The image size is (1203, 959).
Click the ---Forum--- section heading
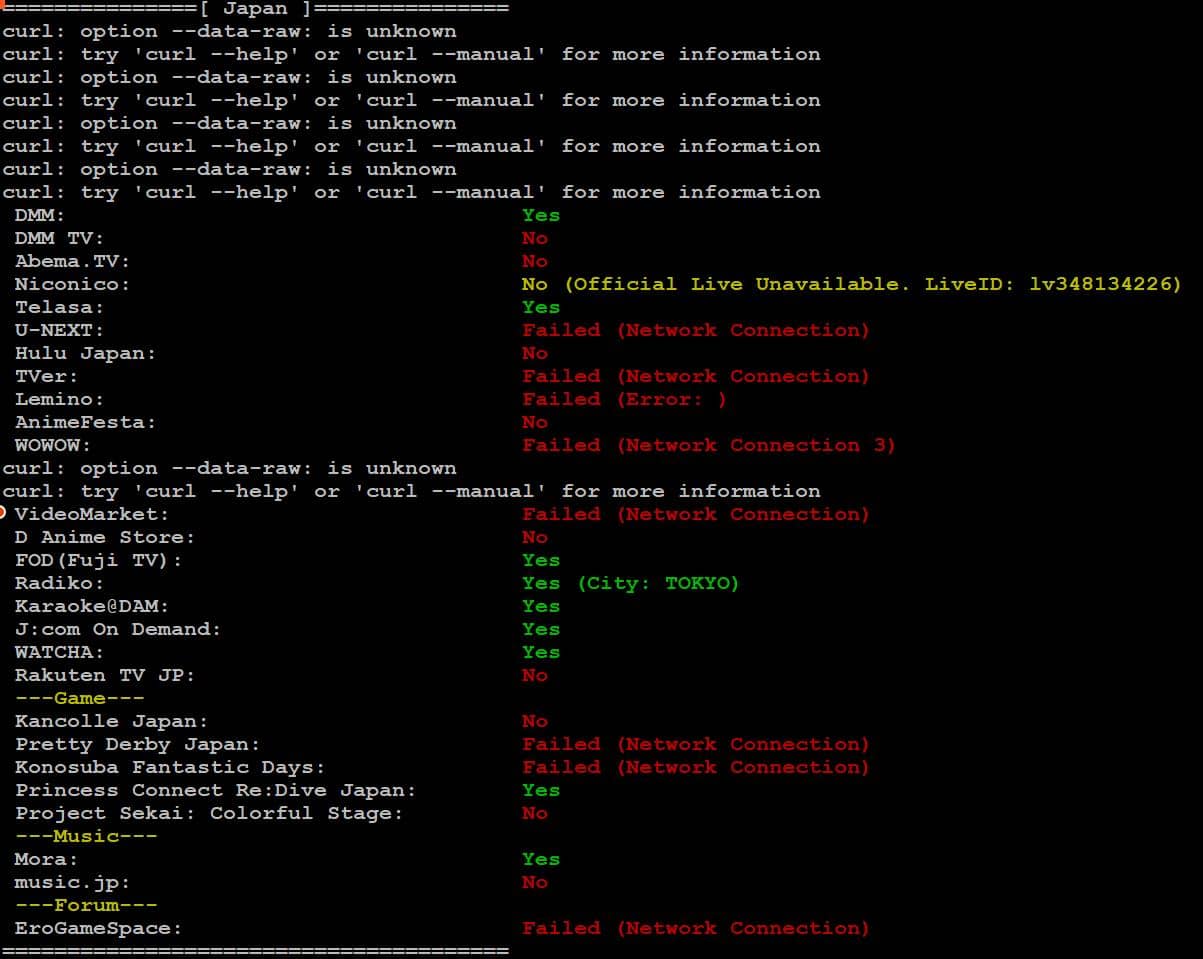pos(86,905)
